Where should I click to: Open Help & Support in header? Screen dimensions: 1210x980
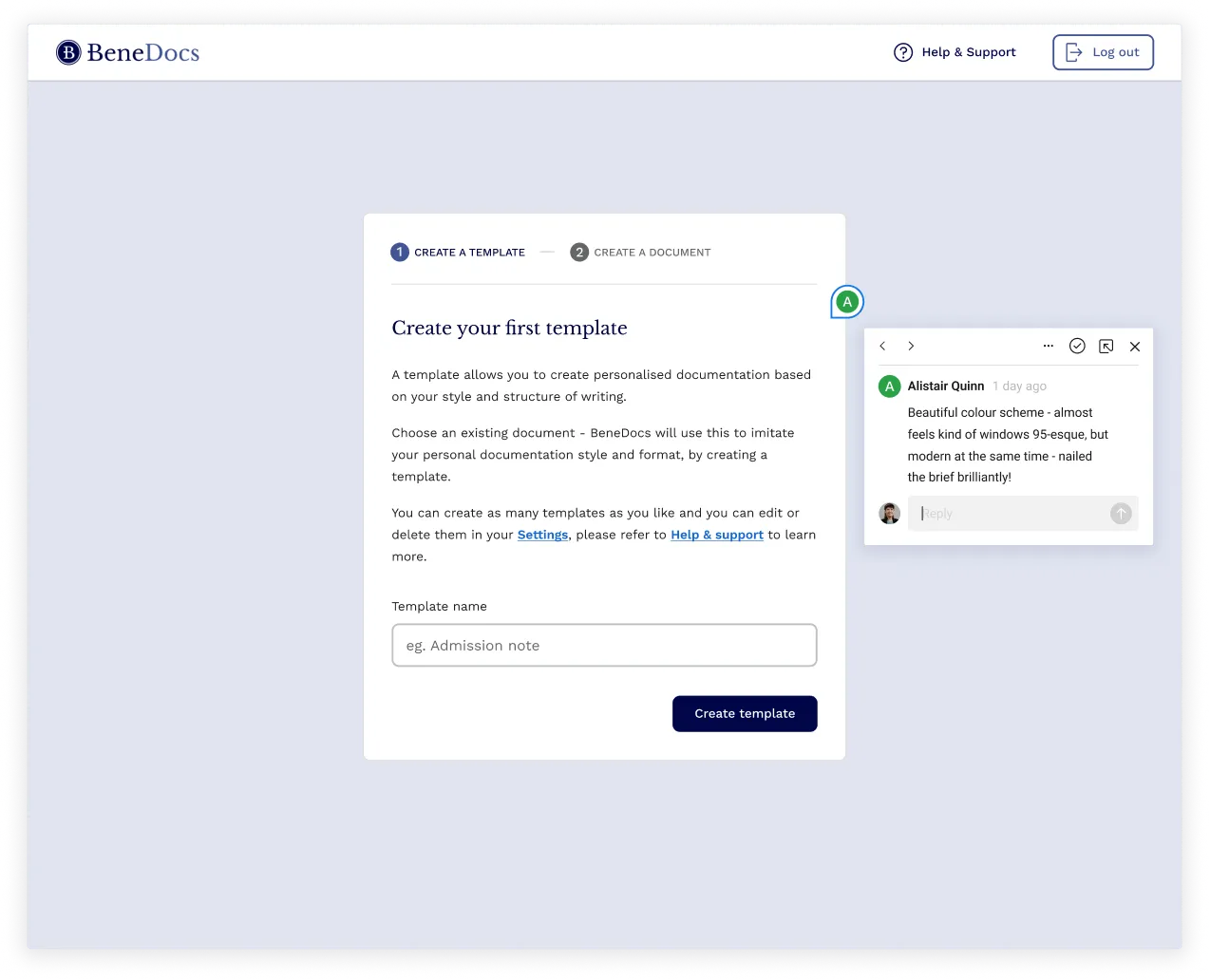click(955, 52)
